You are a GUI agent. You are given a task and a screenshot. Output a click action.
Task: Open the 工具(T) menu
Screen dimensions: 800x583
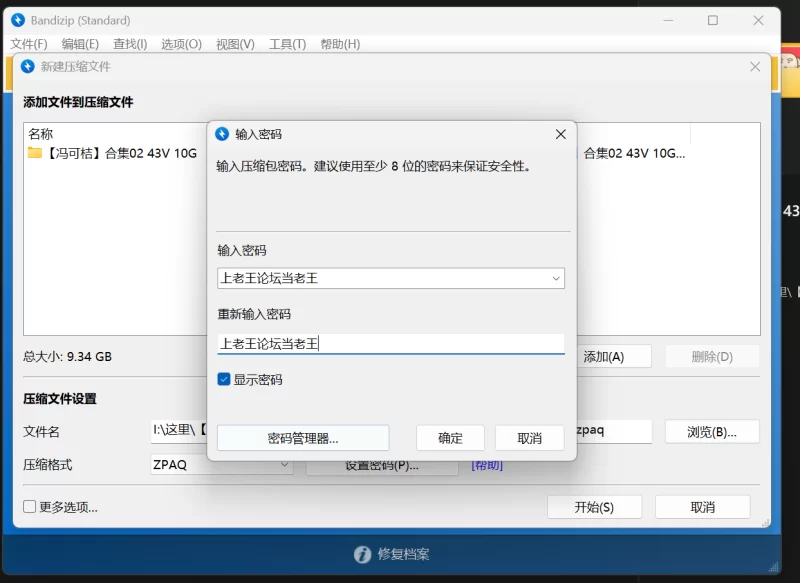coord(287,44)
